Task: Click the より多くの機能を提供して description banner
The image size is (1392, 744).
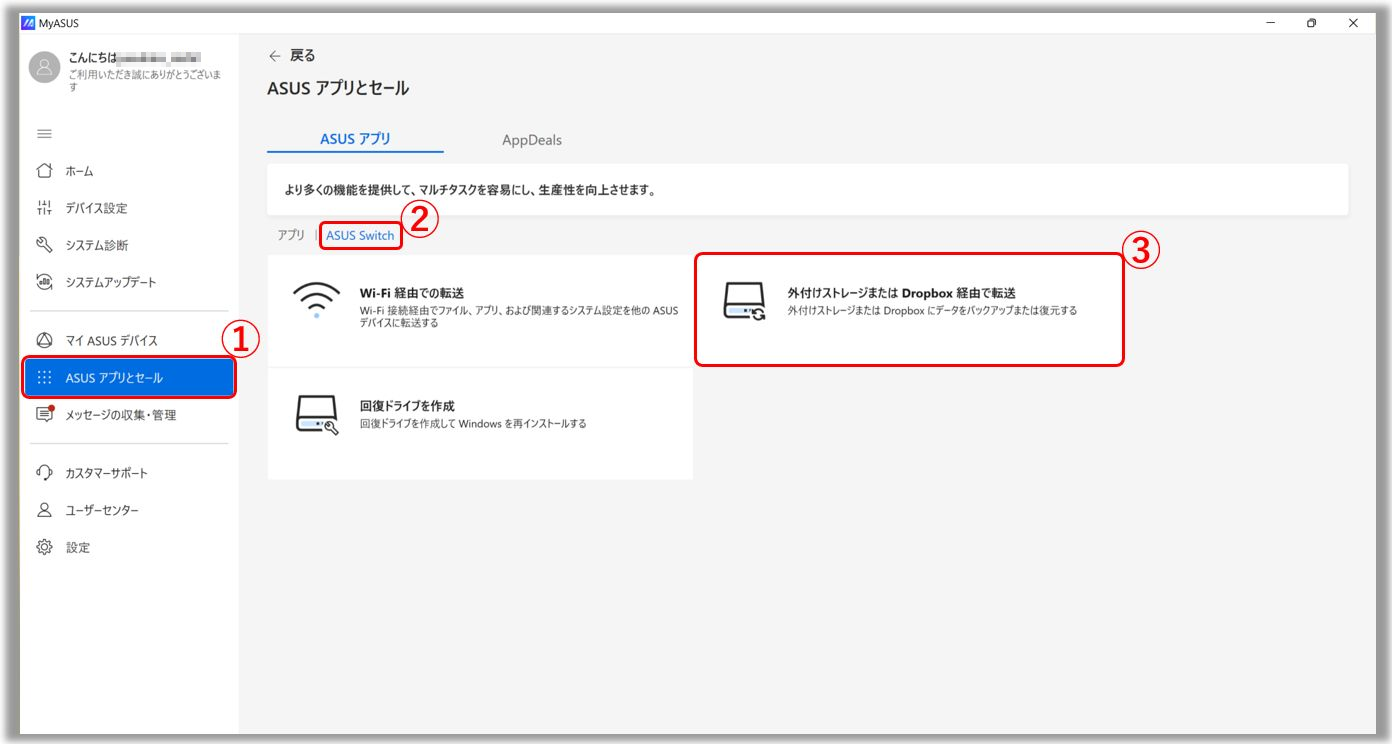Action: tap(807, 190)
